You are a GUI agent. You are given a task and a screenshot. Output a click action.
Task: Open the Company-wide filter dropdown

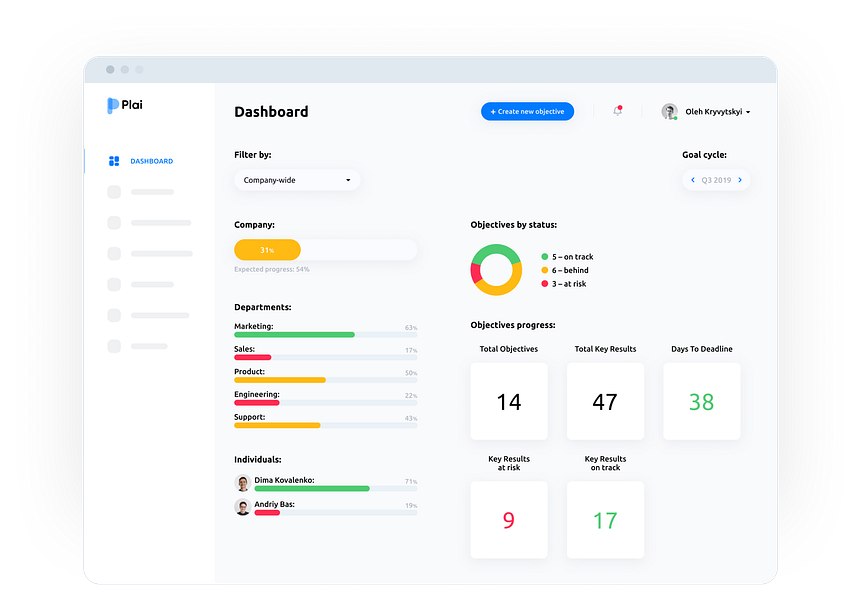297,180
